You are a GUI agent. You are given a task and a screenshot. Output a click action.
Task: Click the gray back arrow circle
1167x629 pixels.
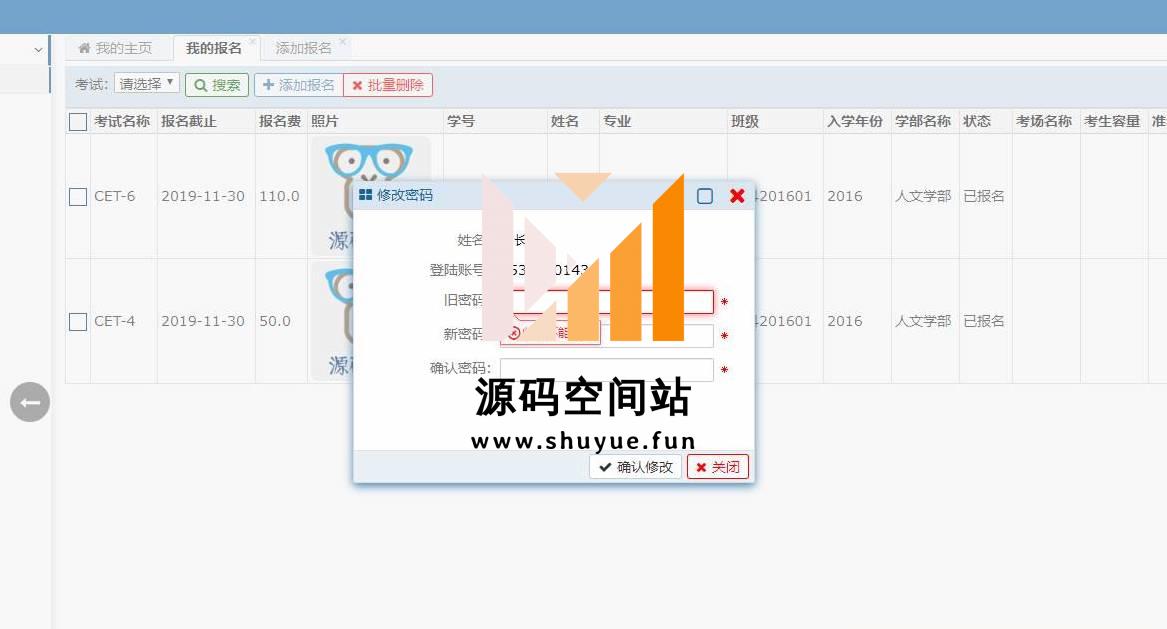pyautogui.click(x=30, y=402)
